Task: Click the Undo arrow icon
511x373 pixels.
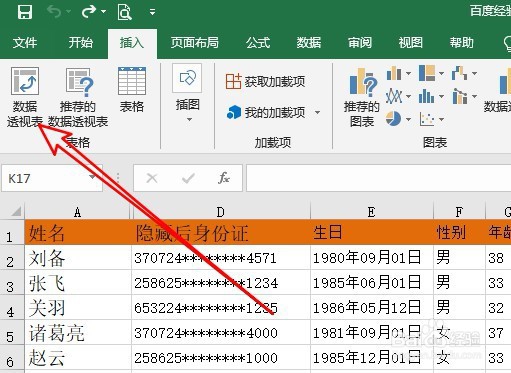Action: pos(54,12)
